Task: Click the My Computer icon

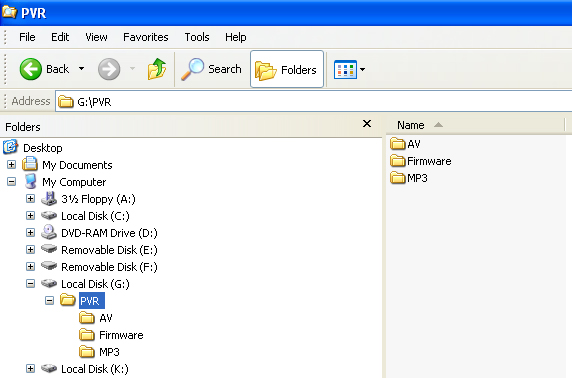Action: (30, 181)
